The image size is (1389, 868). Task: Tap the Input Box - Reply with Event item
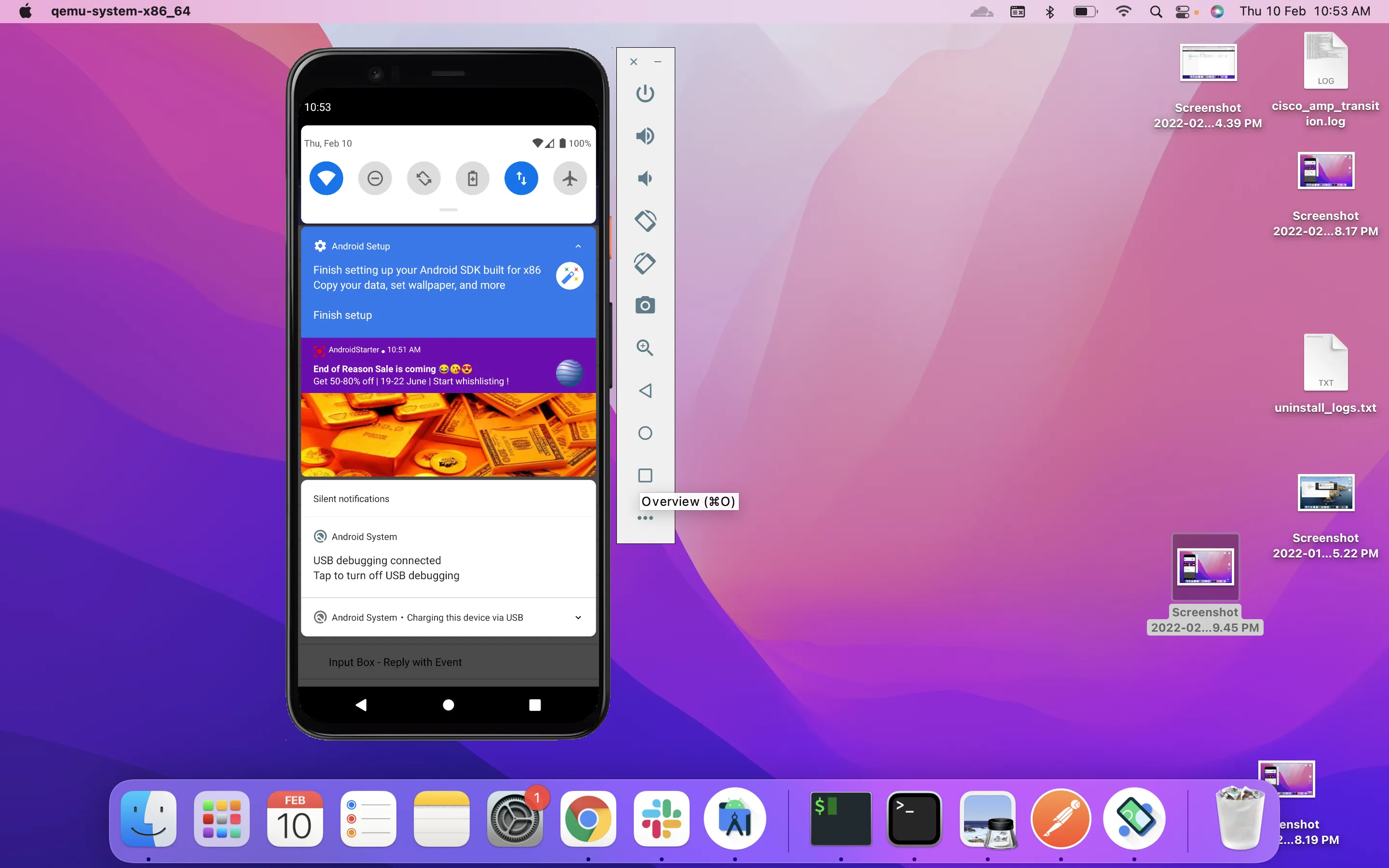pos(448,663)
